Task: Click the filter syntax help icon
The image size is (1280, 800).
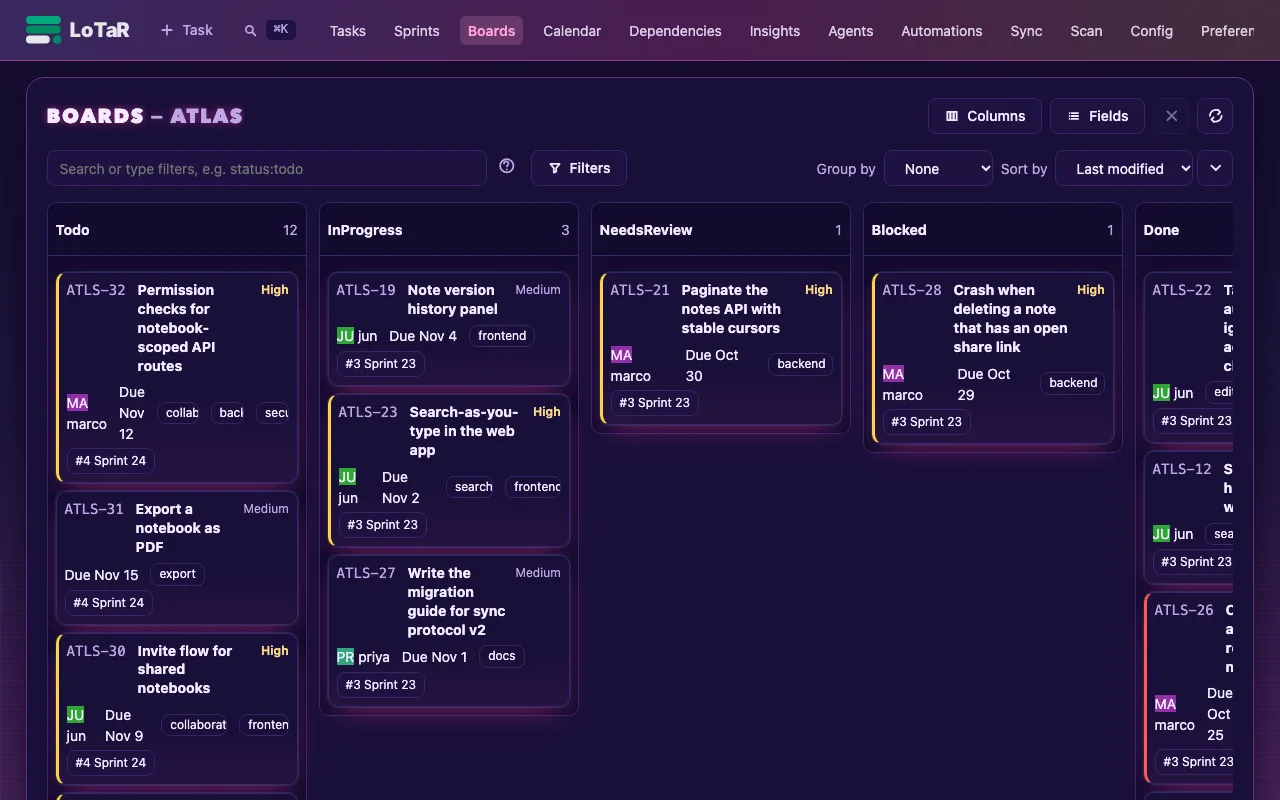Action: (507, 166)
